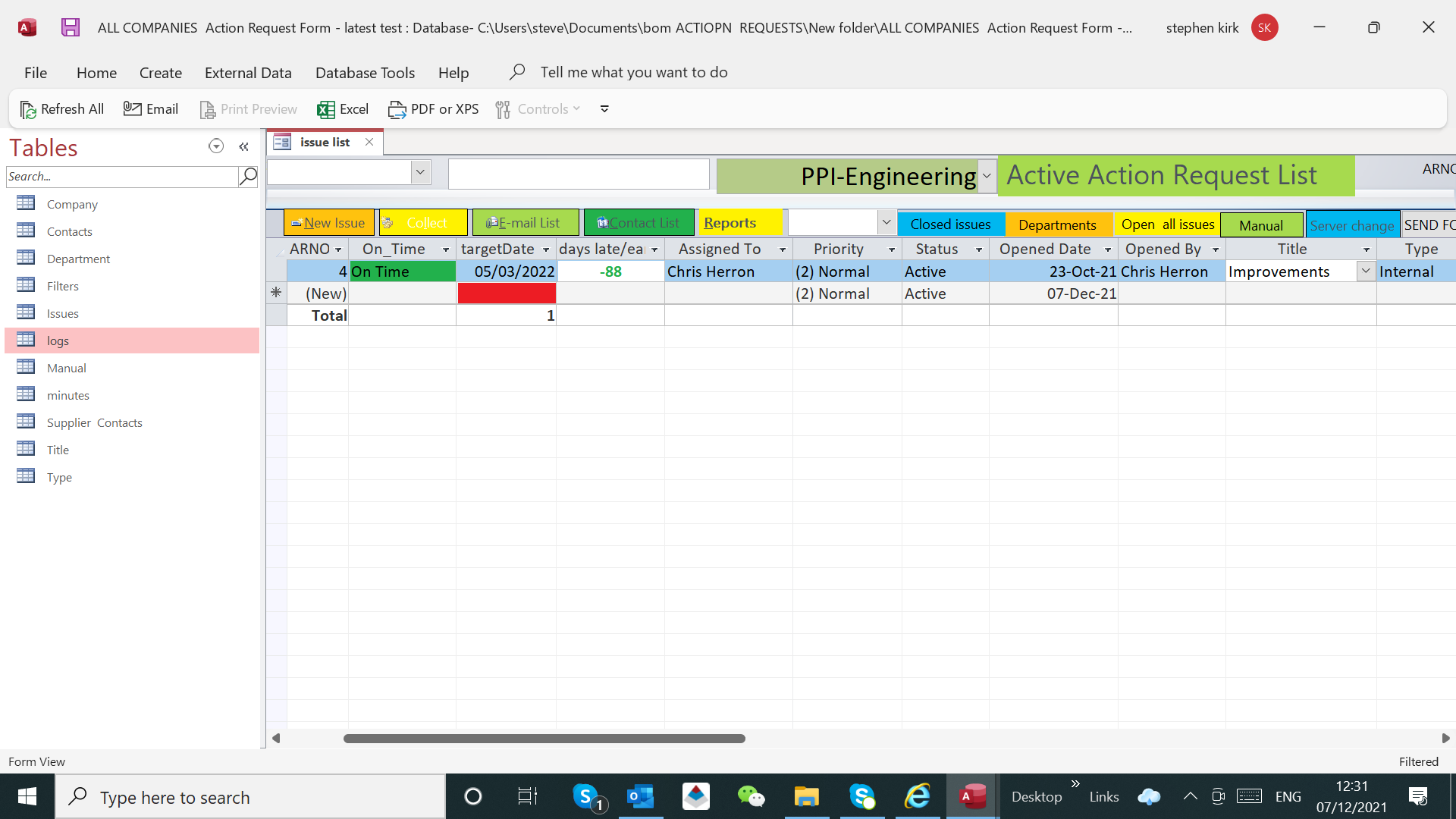Screen dimensions: 1456x819
Task: Click the Email toolbar icon
Action: tap(133, 109)
